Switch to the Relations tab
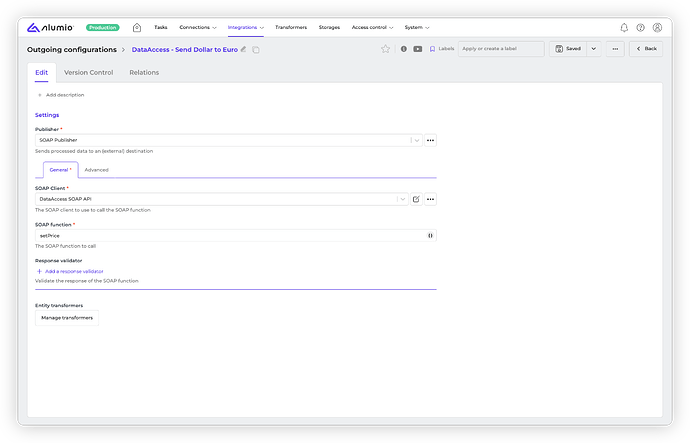This screenshot has width=690, height=443. (144, 73)
